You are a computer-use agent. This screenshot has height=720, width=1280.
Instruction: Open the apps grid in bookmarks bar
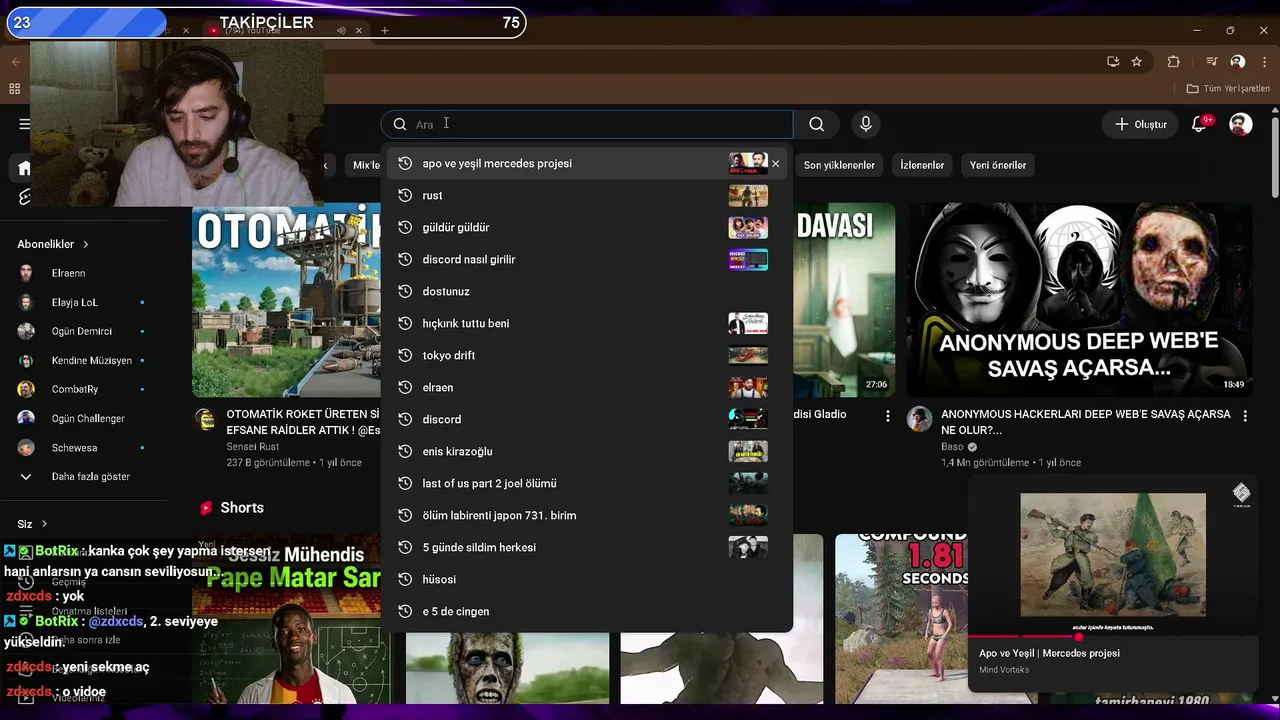click(14, 89)
